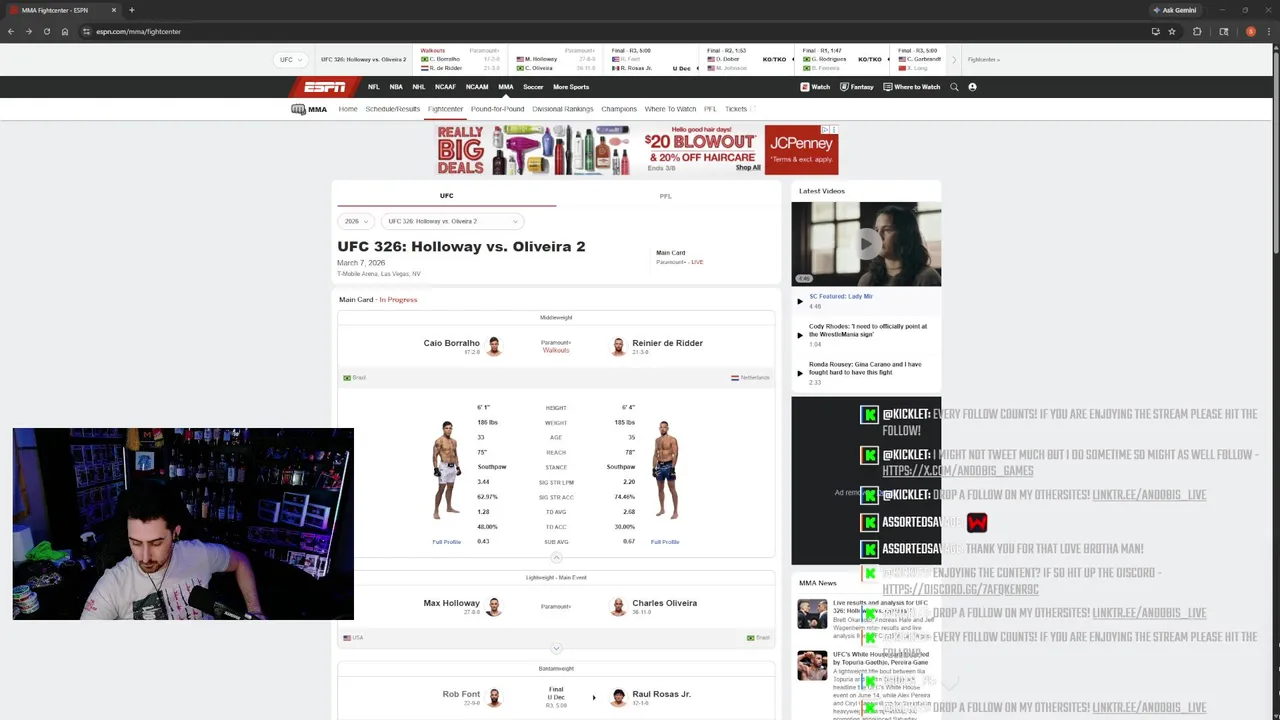Click Max Holloway's headshot
1280x720 pixels.
click(494, 606)
